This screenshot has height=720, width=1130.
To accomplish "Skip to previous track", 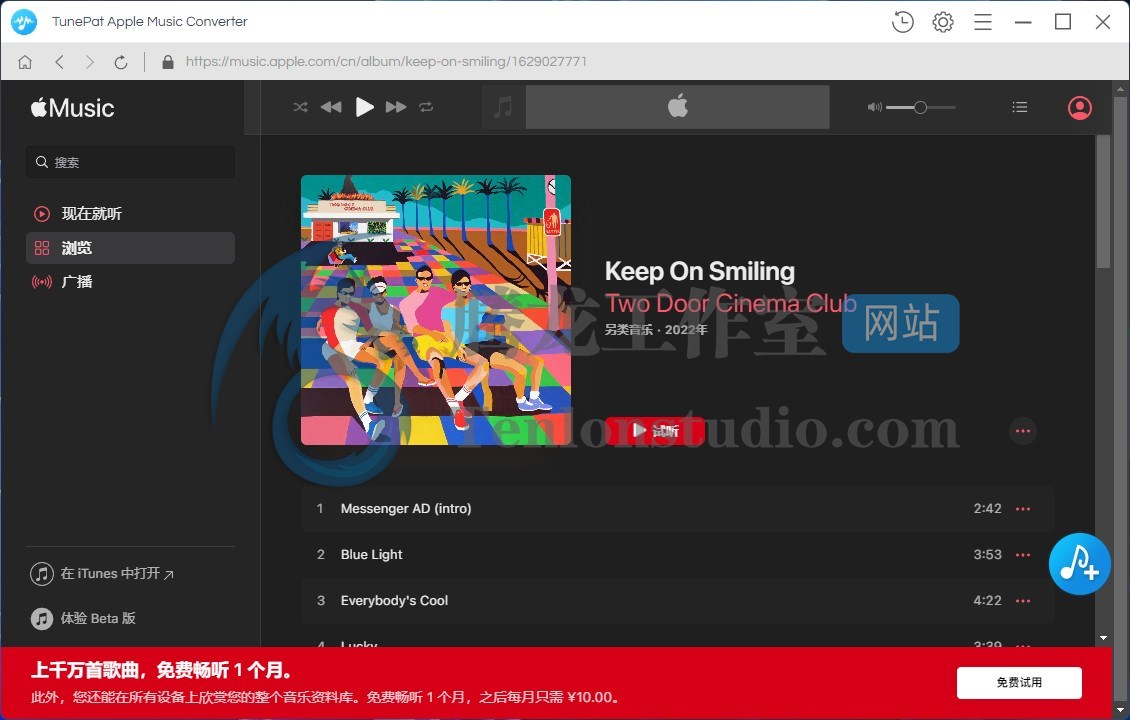I will coord(331,107).
